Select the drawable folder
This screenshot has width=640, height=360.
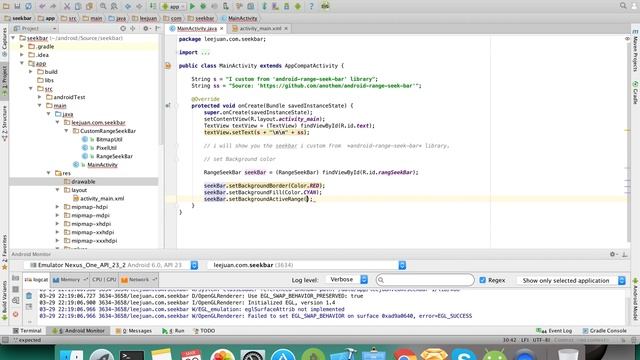83,182
